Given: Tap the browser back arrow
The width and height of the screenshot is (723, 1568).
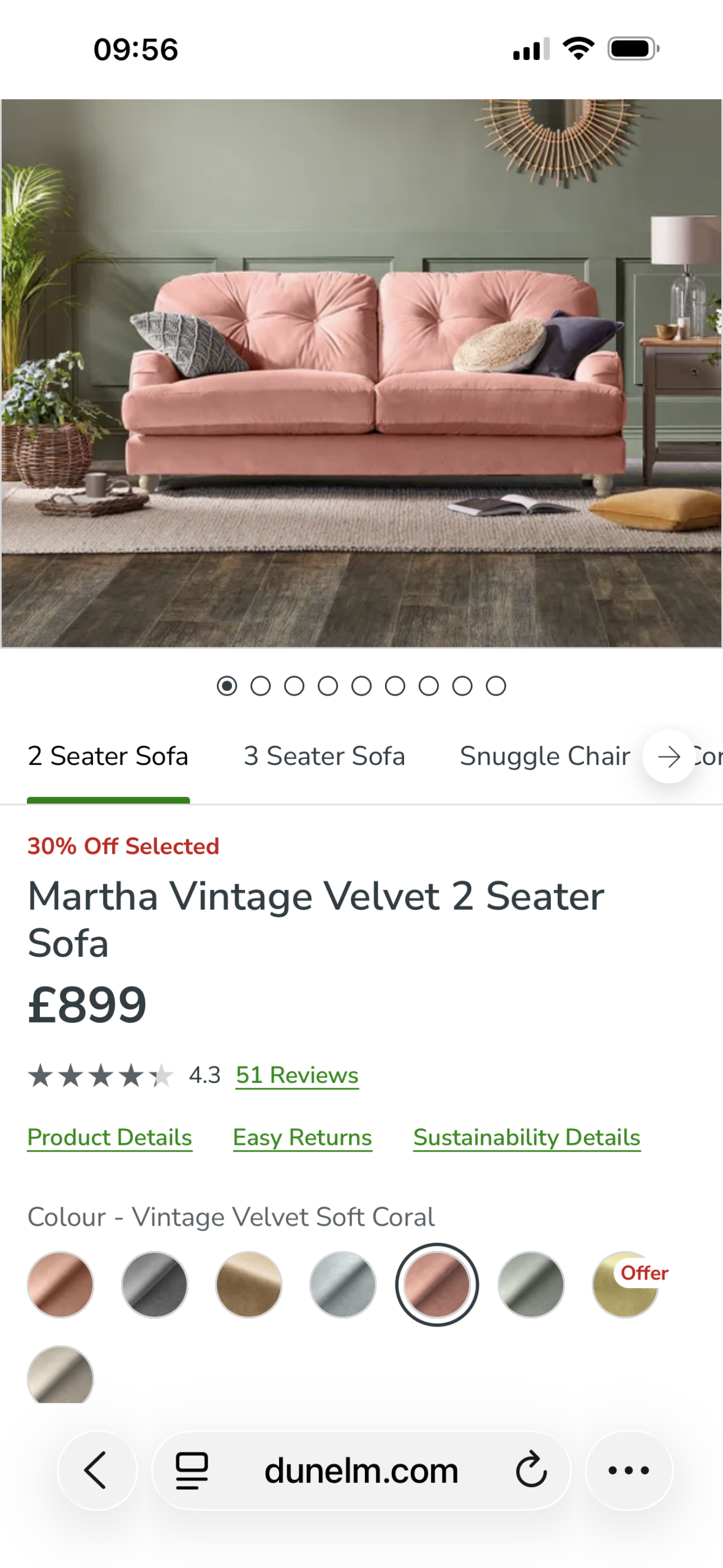Looking at the screenshot, I should click(96, 1469).
